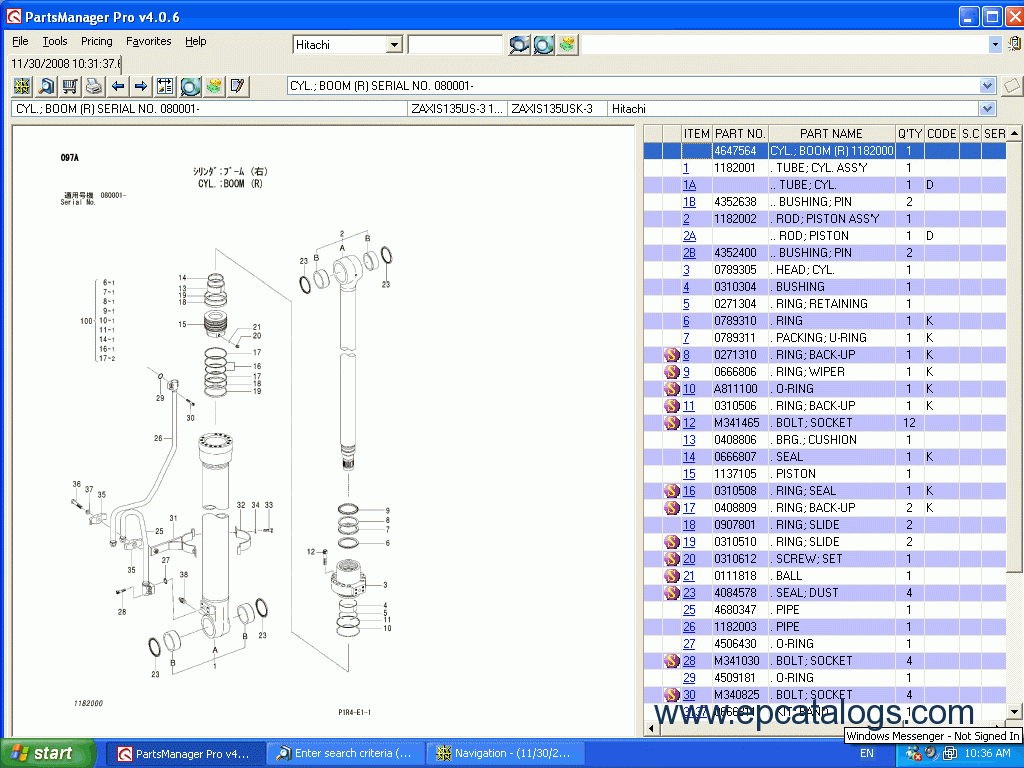Screen dimensions: 1024x768
Task: Open the shopping cart icon
Action: pyautogui.click(x=70, y=86)
